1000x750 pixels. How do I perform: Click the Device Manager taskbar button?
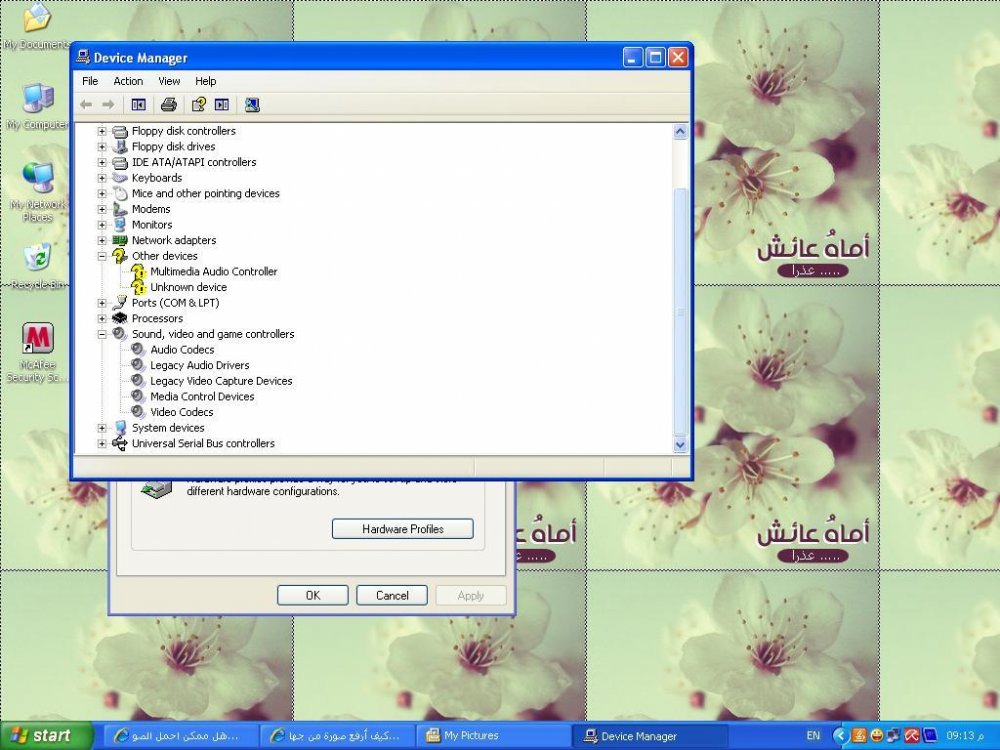tap(651, 736)
